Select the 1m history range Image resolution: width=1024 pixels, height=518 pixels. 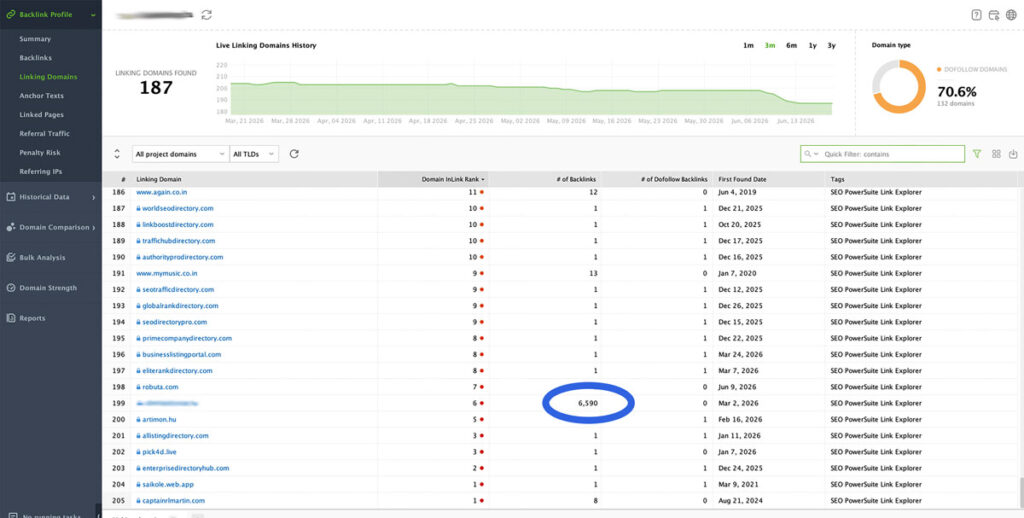point(748,46)
